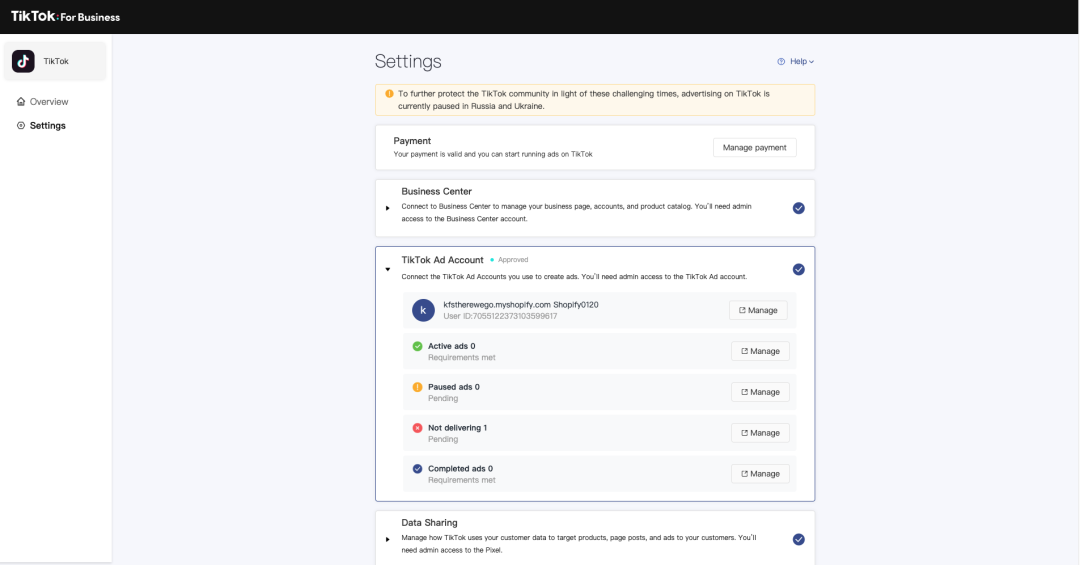
Task: Click the TikTok For Business logo
Action: [65, 17]
